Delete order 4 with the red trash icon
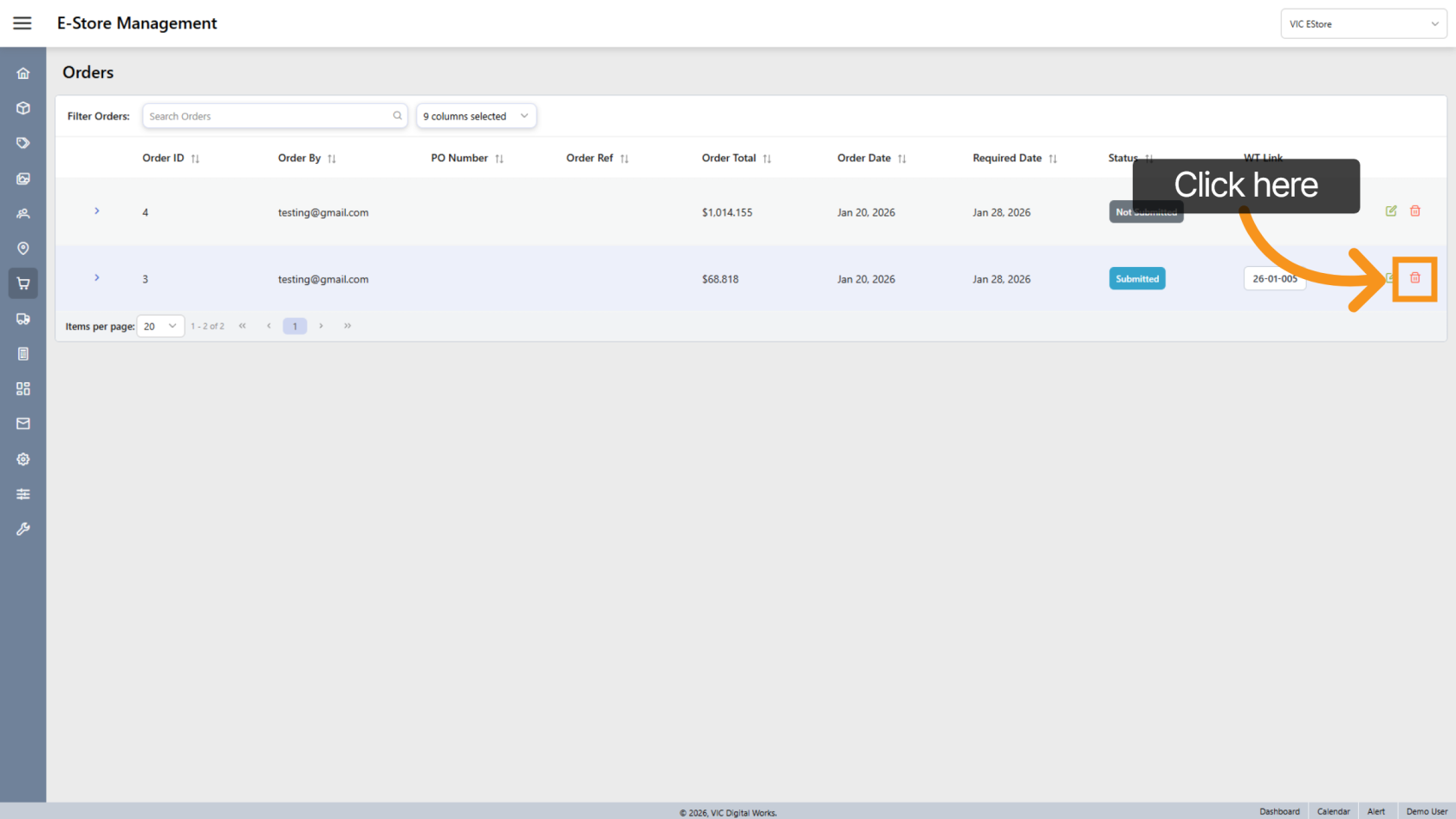Image resolution: width=1456 pixels, height=819 pixels. point(1415,211)
